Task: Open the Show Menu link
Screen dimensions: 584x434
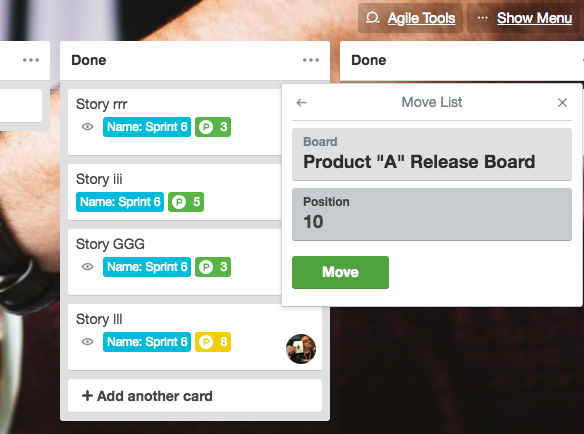Action: click(534, 18)
